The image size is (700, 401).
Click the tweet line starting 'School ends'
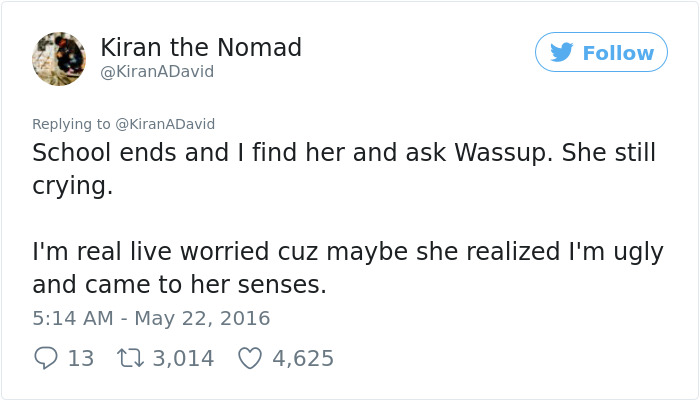(344, 155)
